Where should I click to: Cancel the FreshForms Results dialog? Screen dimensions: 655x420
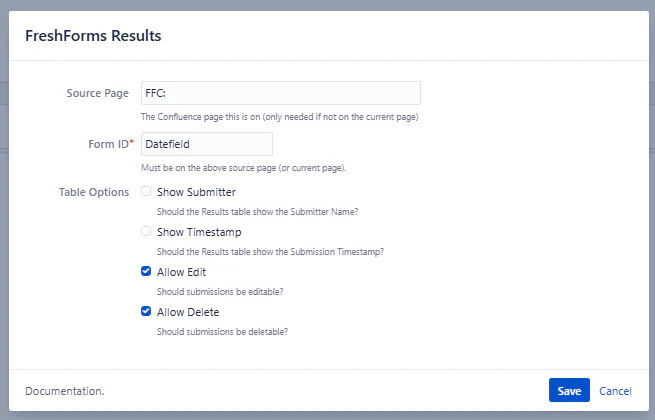tap(615, 391)
